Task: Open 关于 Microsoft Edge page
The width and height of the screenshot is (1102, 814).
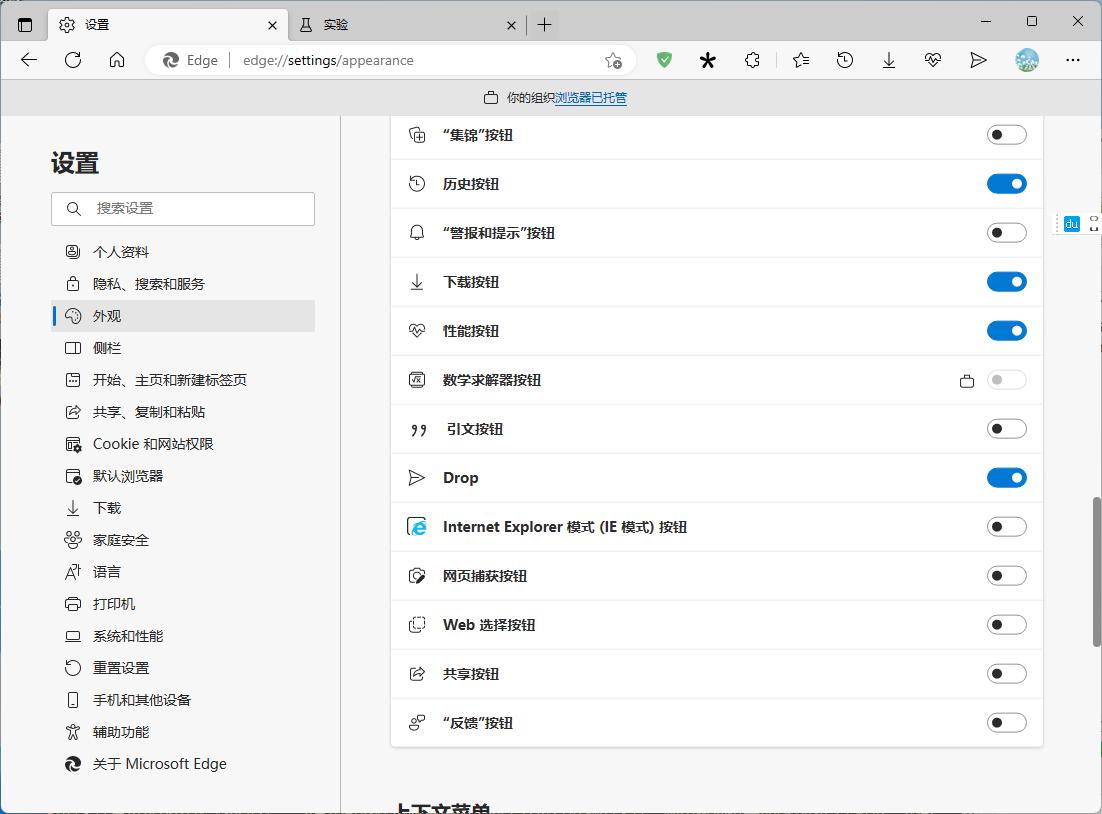Action: point(183,763)
